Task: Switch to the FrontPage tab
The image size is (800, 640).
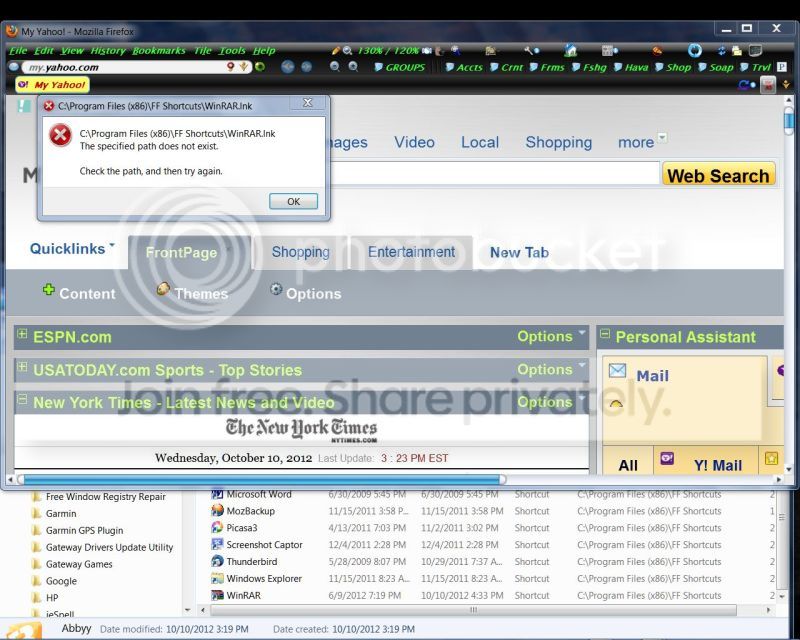Action: (x=189, y=252)
